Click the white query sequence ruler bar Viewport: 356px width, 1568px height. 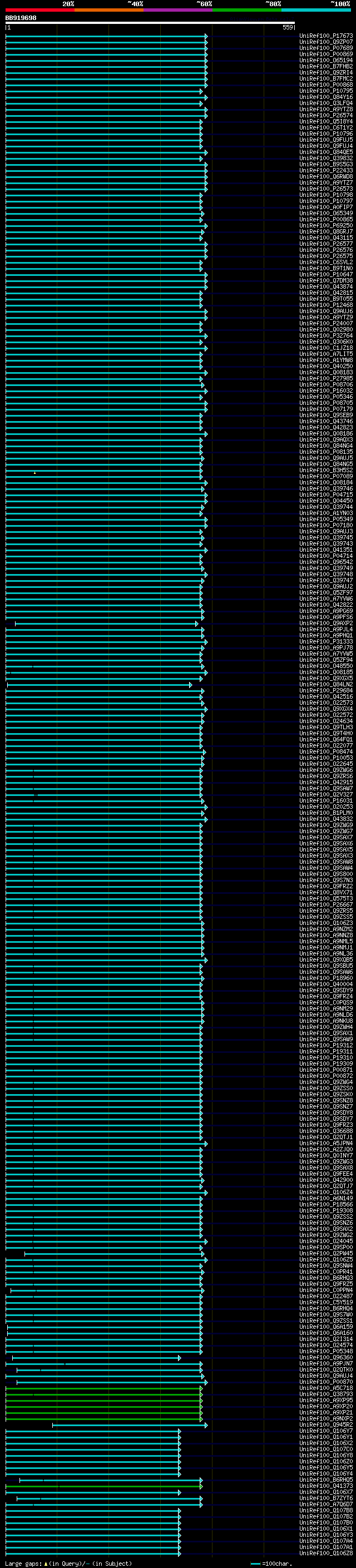click(150, 23)
